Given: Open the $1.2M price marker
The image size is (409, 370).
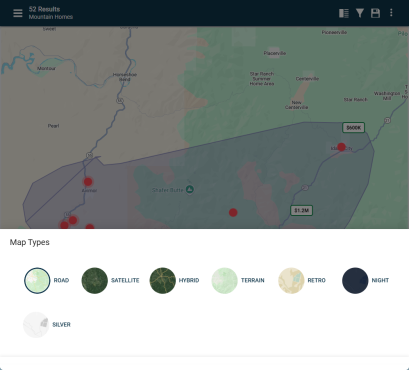Looking at the screenshot, I should 301,210.
